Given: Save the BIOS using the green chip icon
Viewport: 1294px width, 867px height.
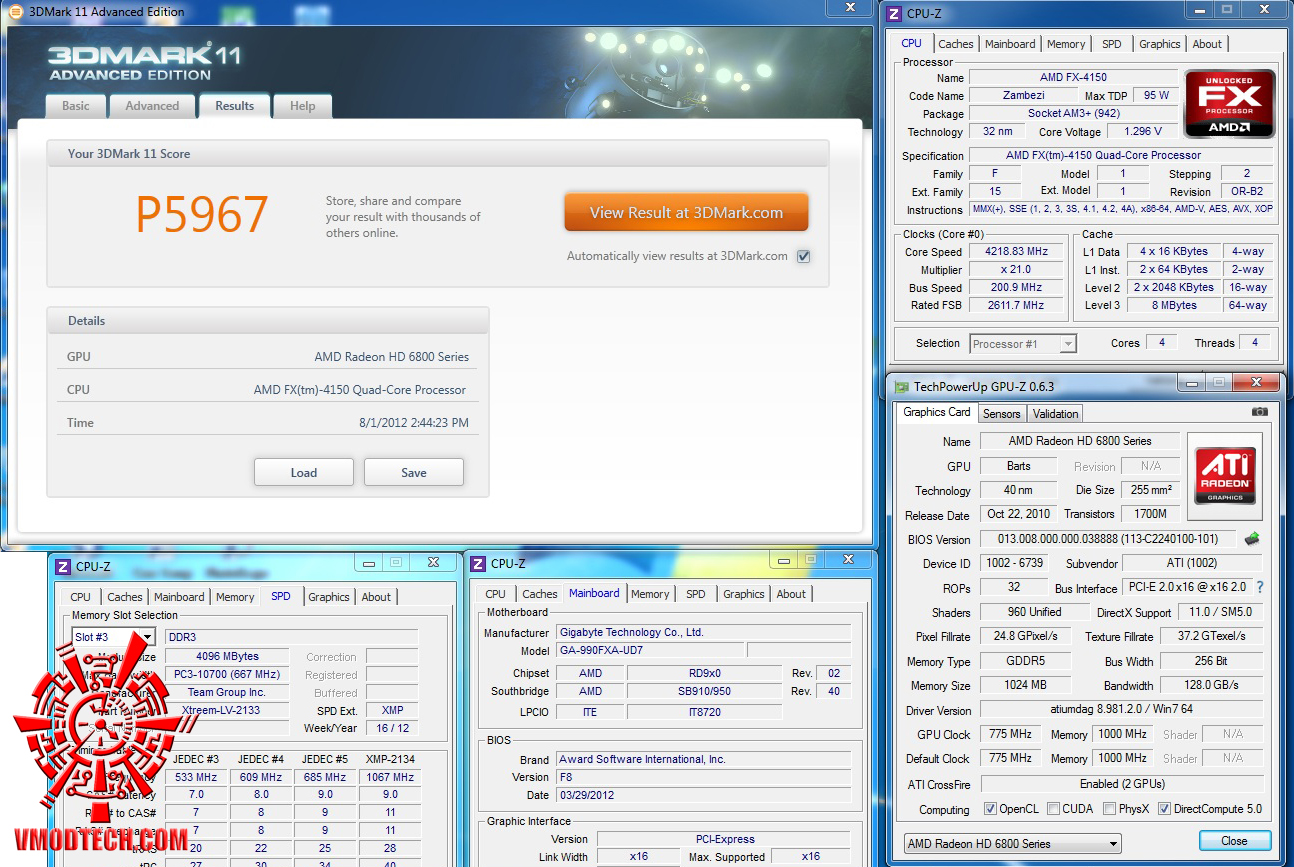Looking at the screenshot, I should pyautogui.click(x=1252, y=539).
